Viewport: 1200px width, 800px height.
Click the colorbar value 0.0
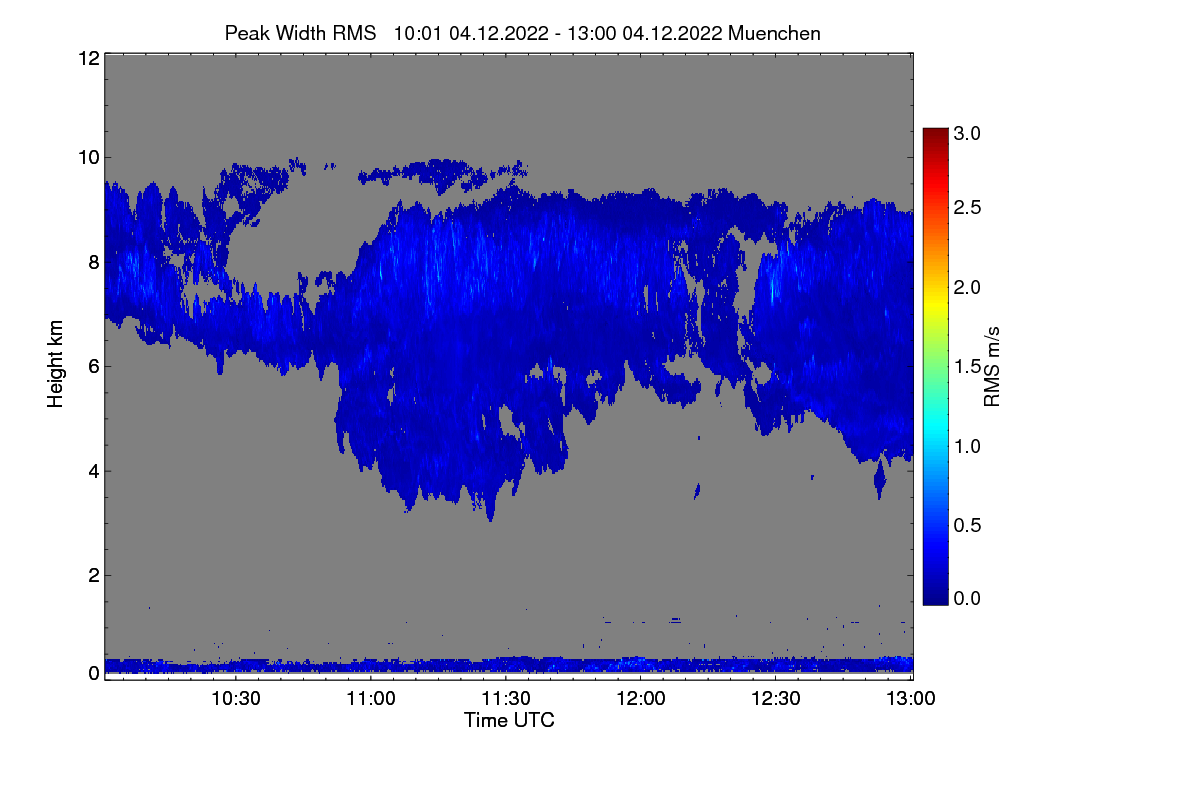(967, 598)
